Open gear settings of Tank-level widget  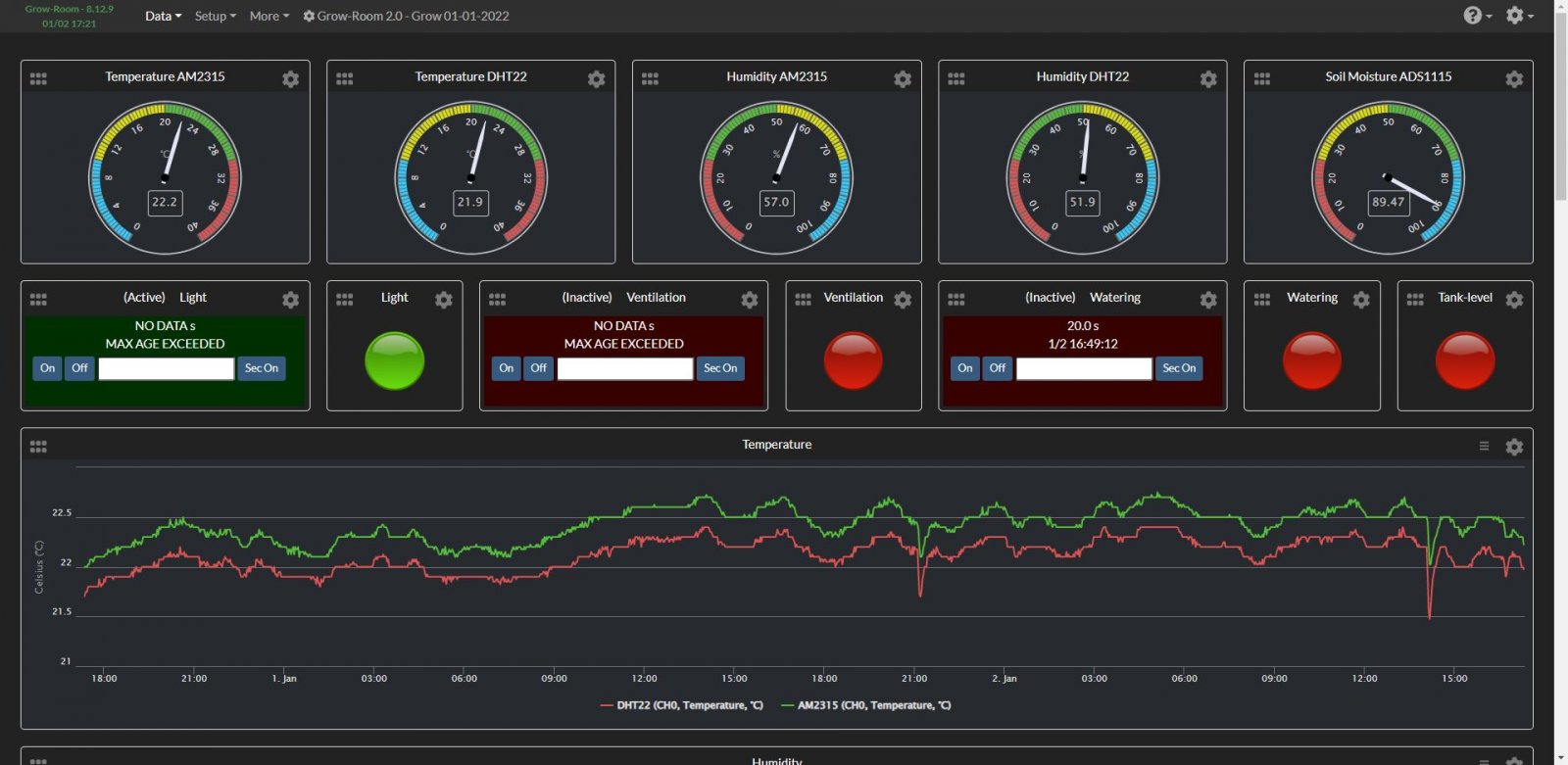click(x=1514, y=300)
